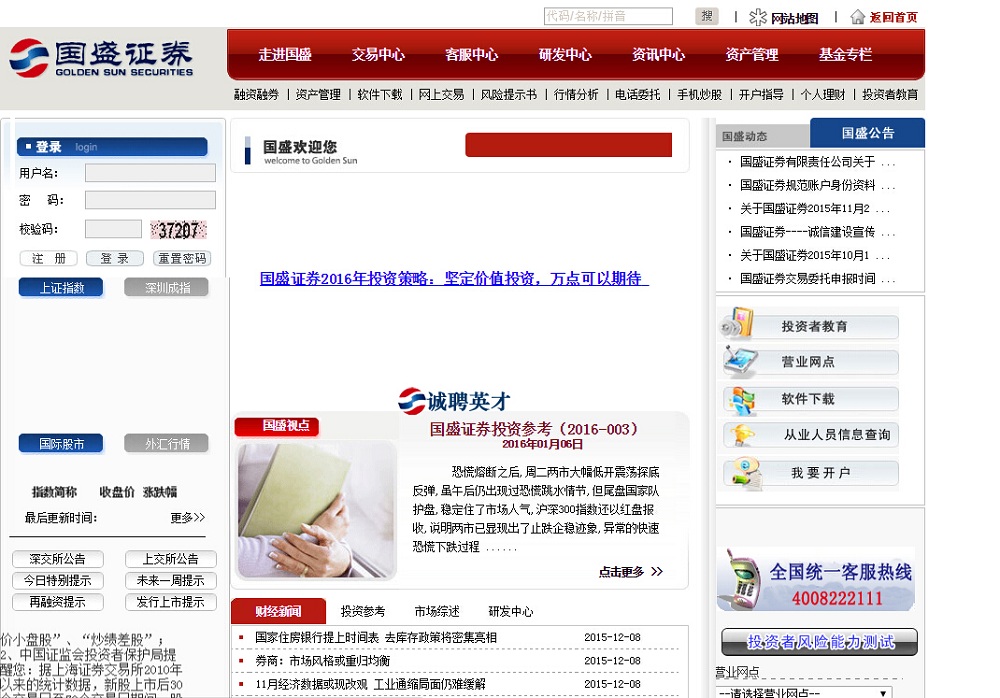
Task: Click the 注册 register button
Action: 49,258
